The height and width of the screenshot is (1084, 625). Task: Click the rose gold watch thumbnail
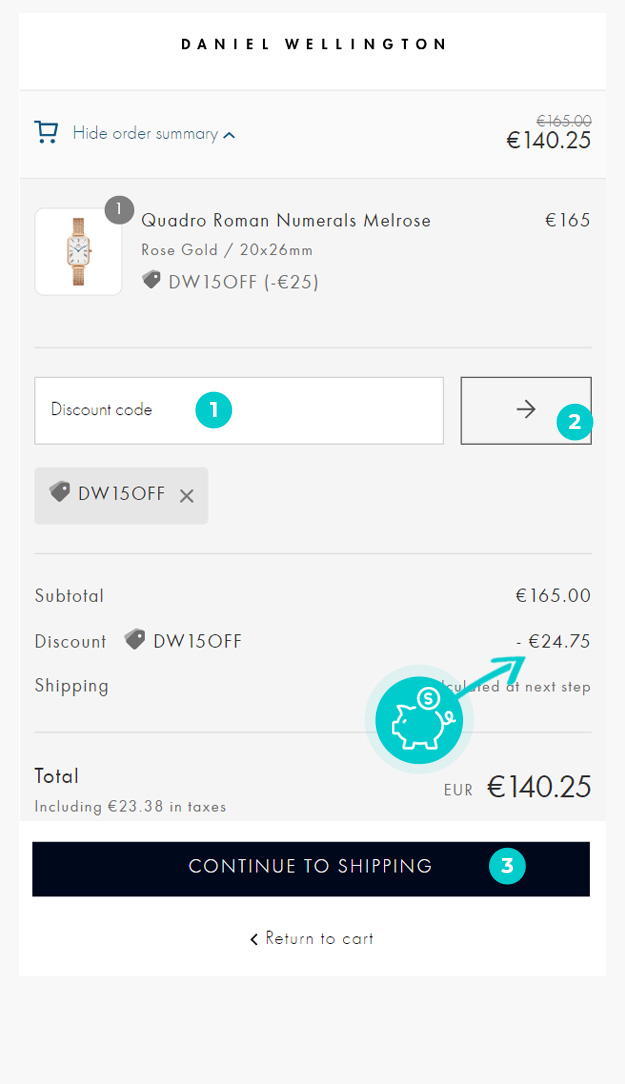(78, 252)
